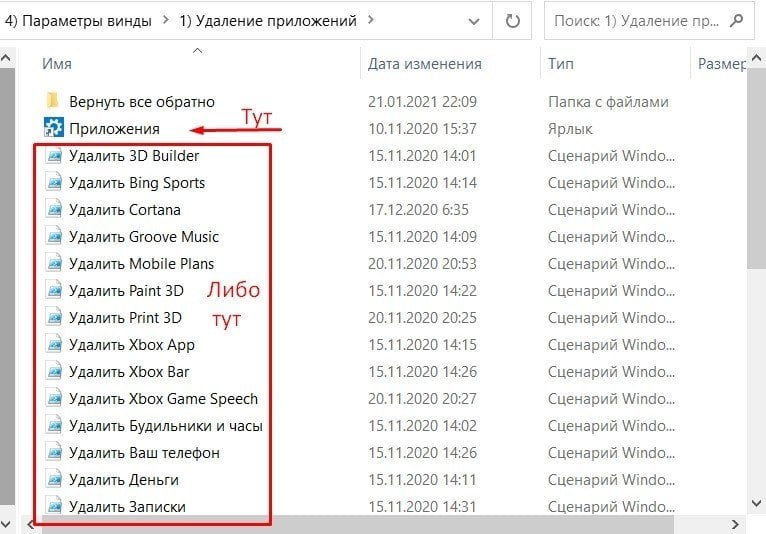Select the 'Удалить Print 3D' script icon
766x534 pixels.
pyautogui.click(x=54, y=318)
